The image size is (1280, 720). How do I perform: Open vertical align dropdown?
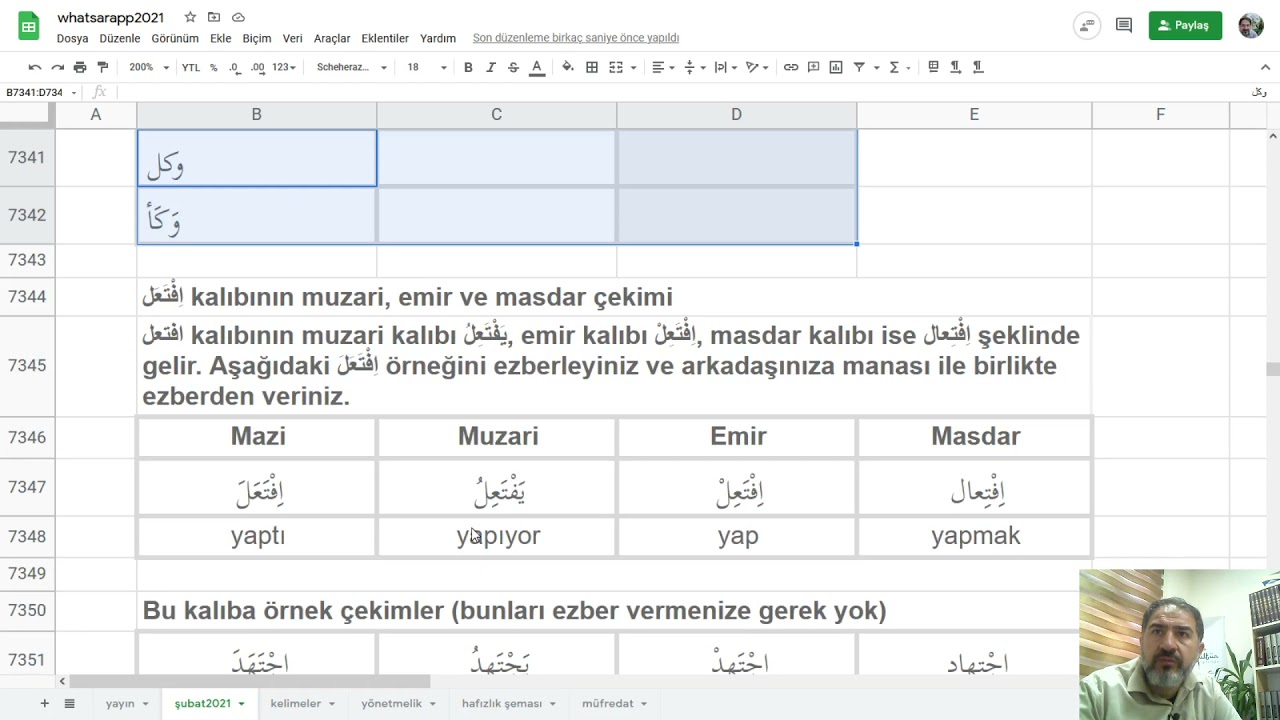(695, 67)
